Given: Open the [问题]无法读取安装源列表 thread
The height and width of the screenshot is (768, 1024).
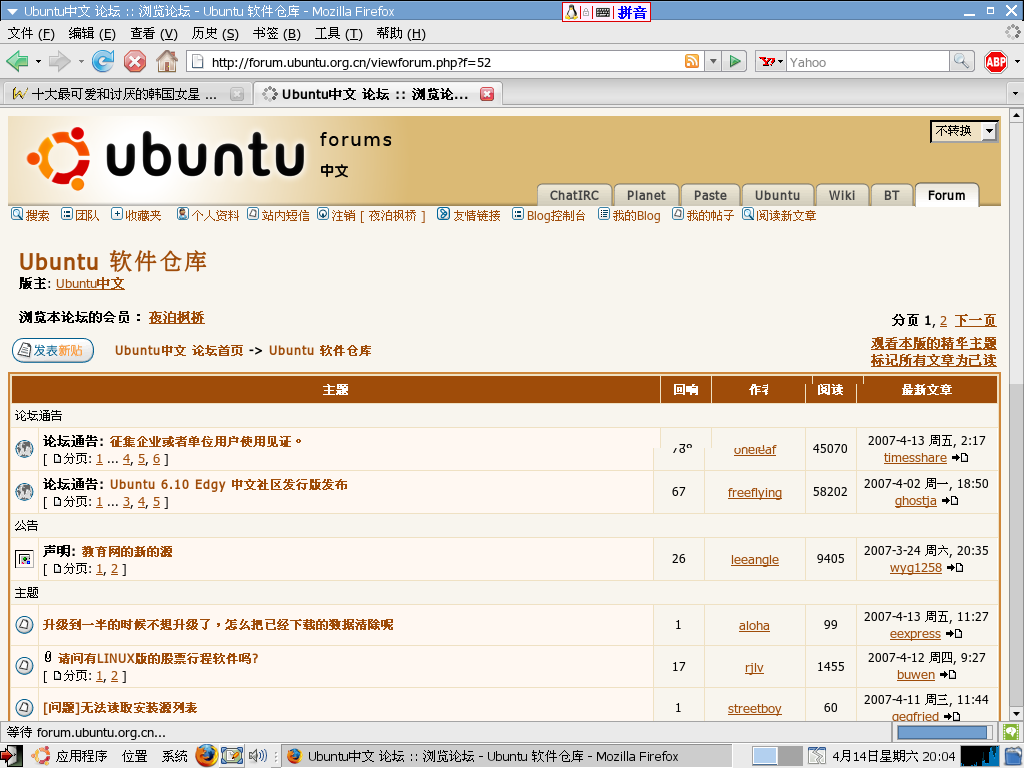Looking at the screenshot, I should point(120,707).
